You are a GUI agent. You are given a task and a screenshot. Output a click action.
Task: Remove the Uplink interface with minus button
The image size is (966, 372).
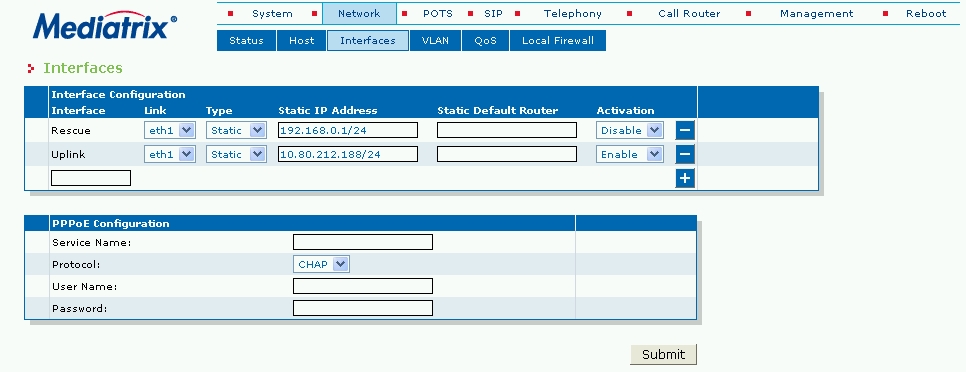pos(685,154)
